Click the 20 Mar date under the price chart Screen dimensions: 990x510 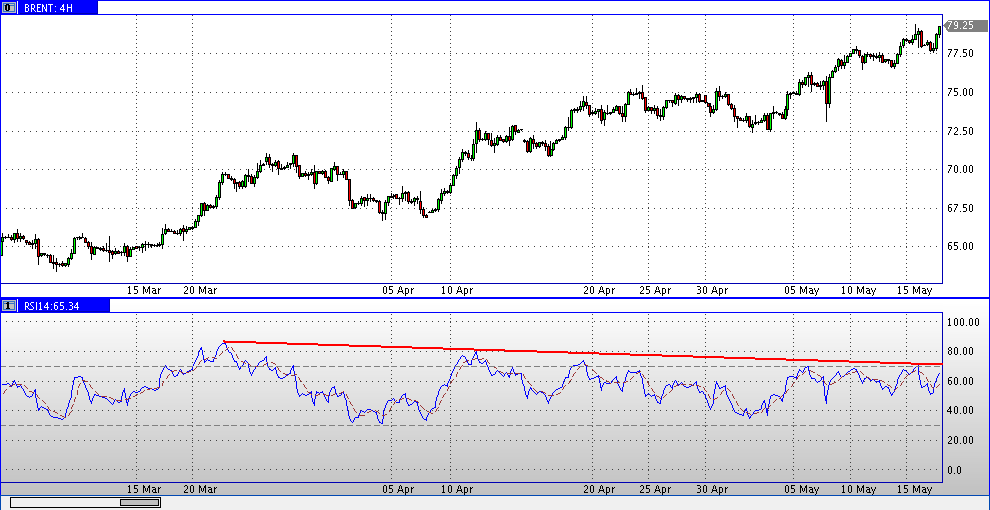(x=200, y=290)
